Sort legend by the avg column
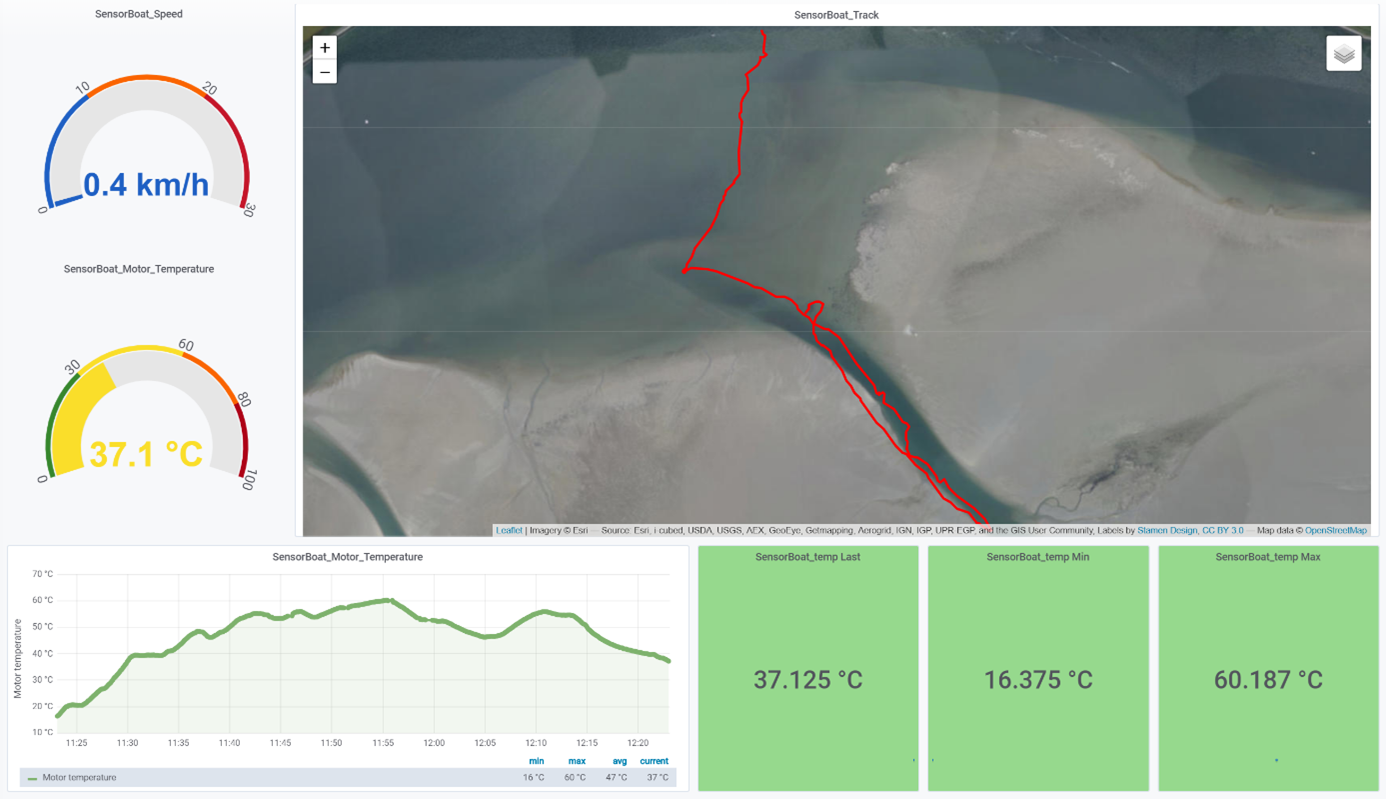Screen dimensions: 1386x799 [x=619, y=761]
